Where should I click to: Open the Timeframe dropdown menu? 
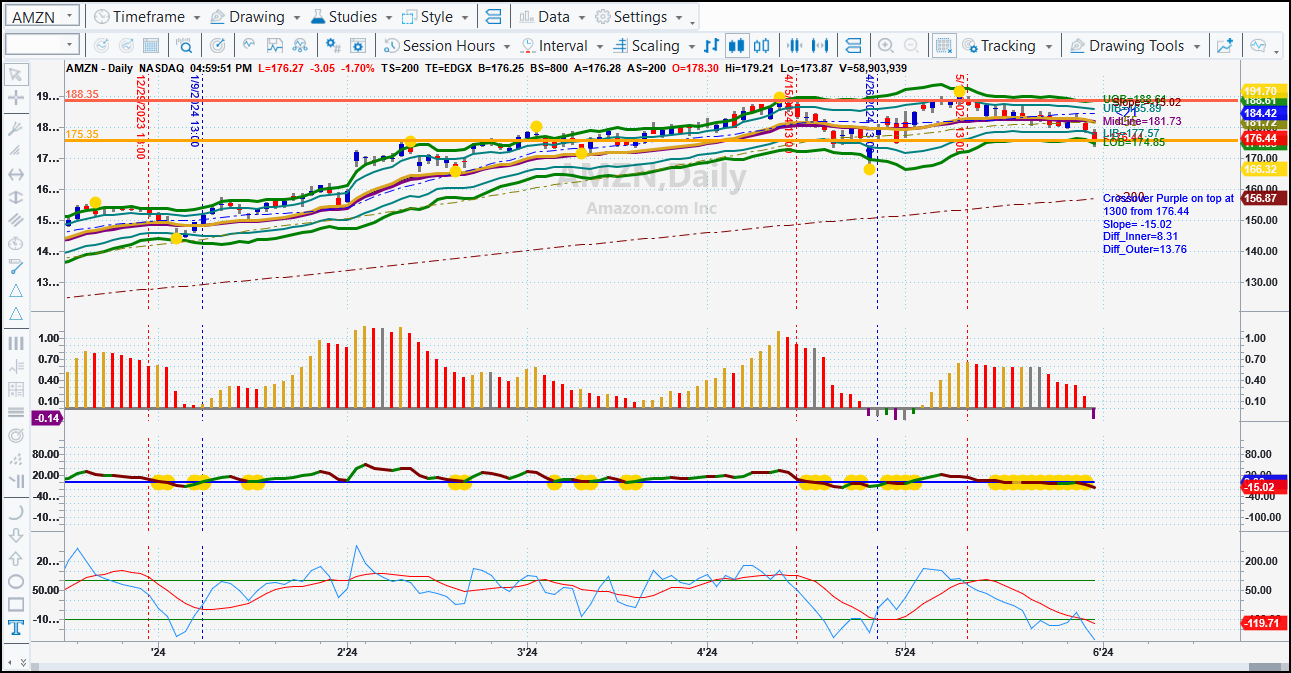[x=146, y=17]
